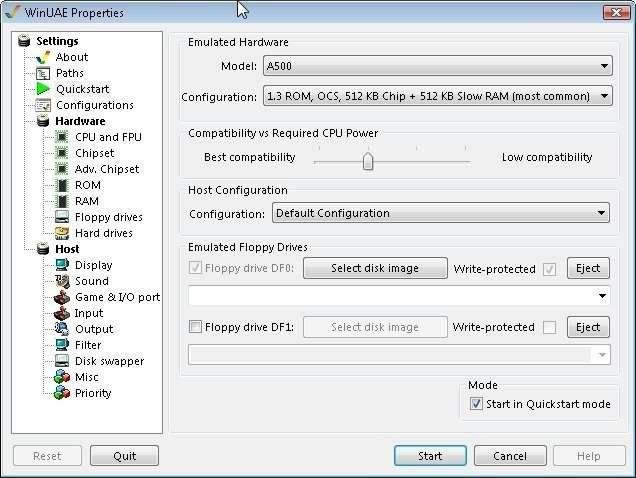Adjust the CPU compatibility slider handle
This screenshot has width=636, height=478.
point(368,159)
